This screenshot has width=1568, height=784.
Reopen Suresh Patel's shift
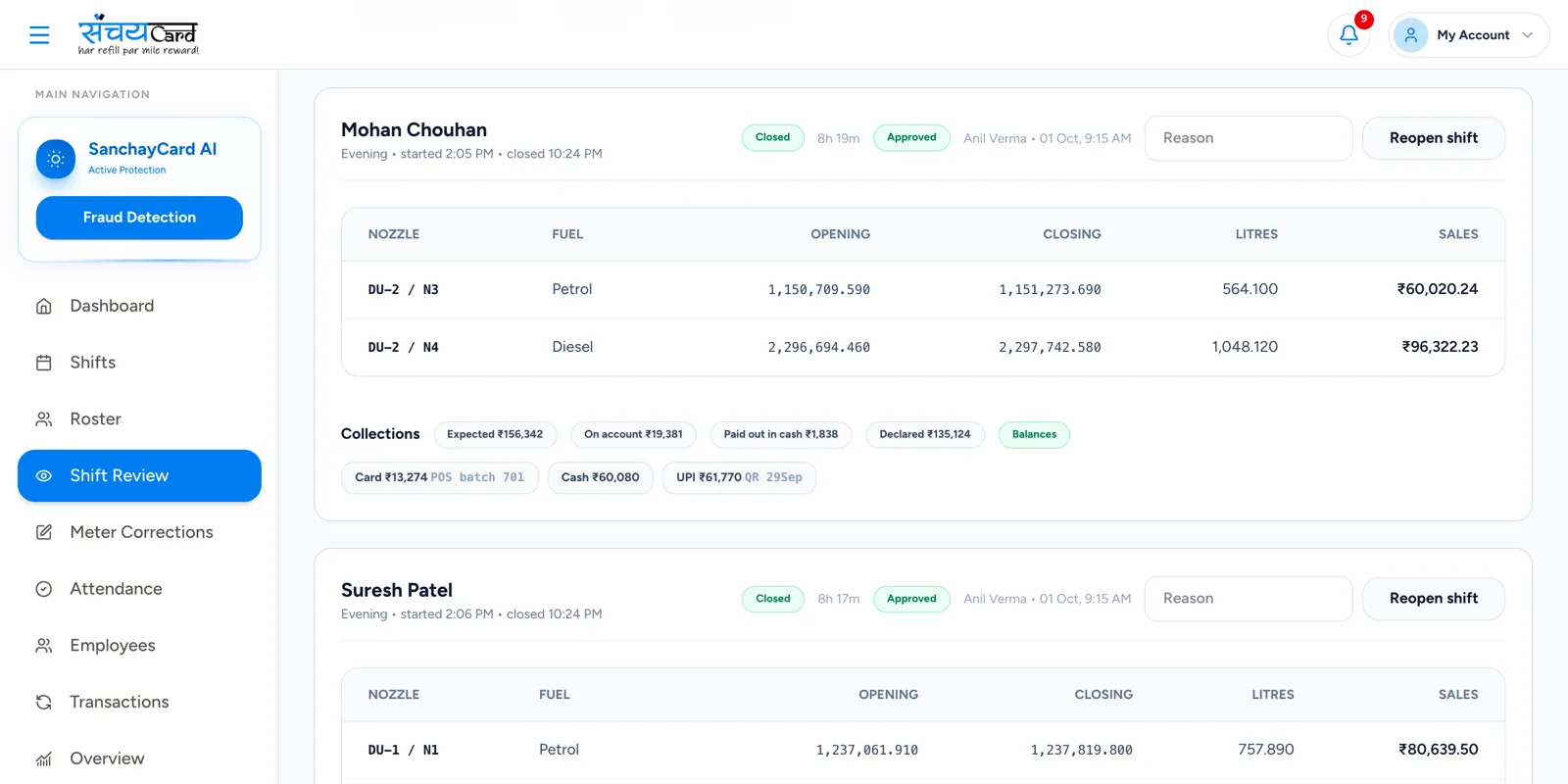[x=1434, y=599]
